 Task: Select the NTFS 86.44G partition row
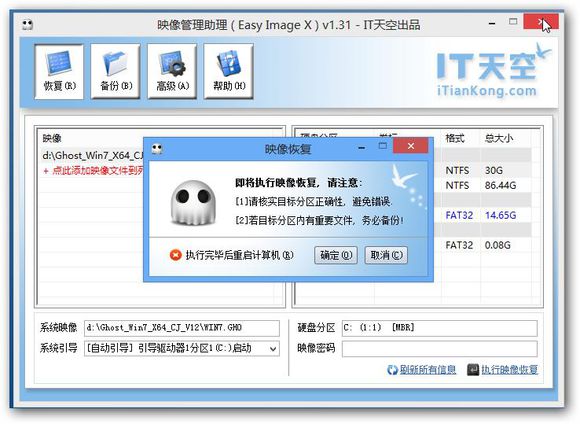(x=483, y=185)
